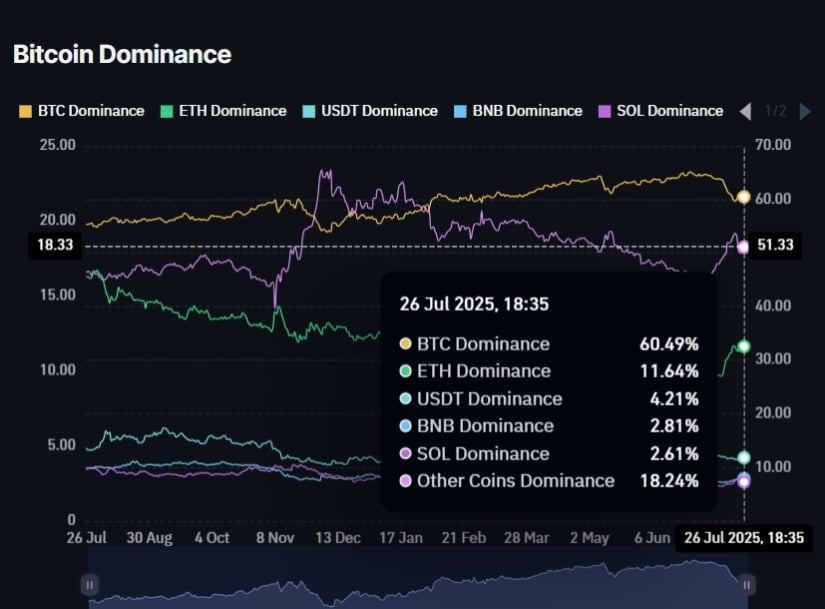Click the 8 Nov x-axis label
This screenshot has height=609, width=825.
coord(275,538)
